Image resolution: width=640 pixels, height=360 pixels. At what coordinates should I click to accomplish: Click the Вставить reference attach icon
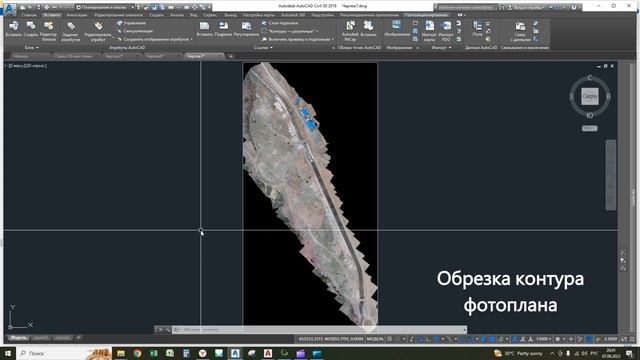204,26
